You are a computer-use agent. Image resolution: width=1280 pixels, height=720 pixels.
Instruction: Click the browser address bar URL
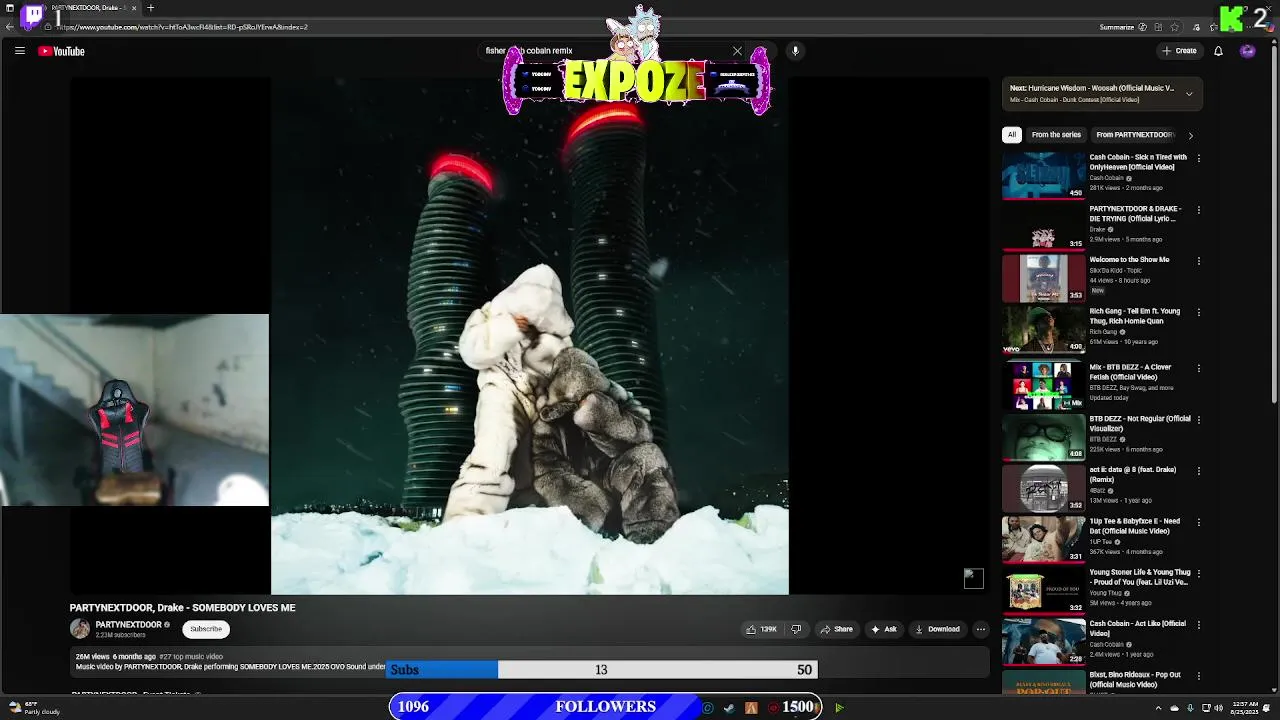(x=185, y=27)
